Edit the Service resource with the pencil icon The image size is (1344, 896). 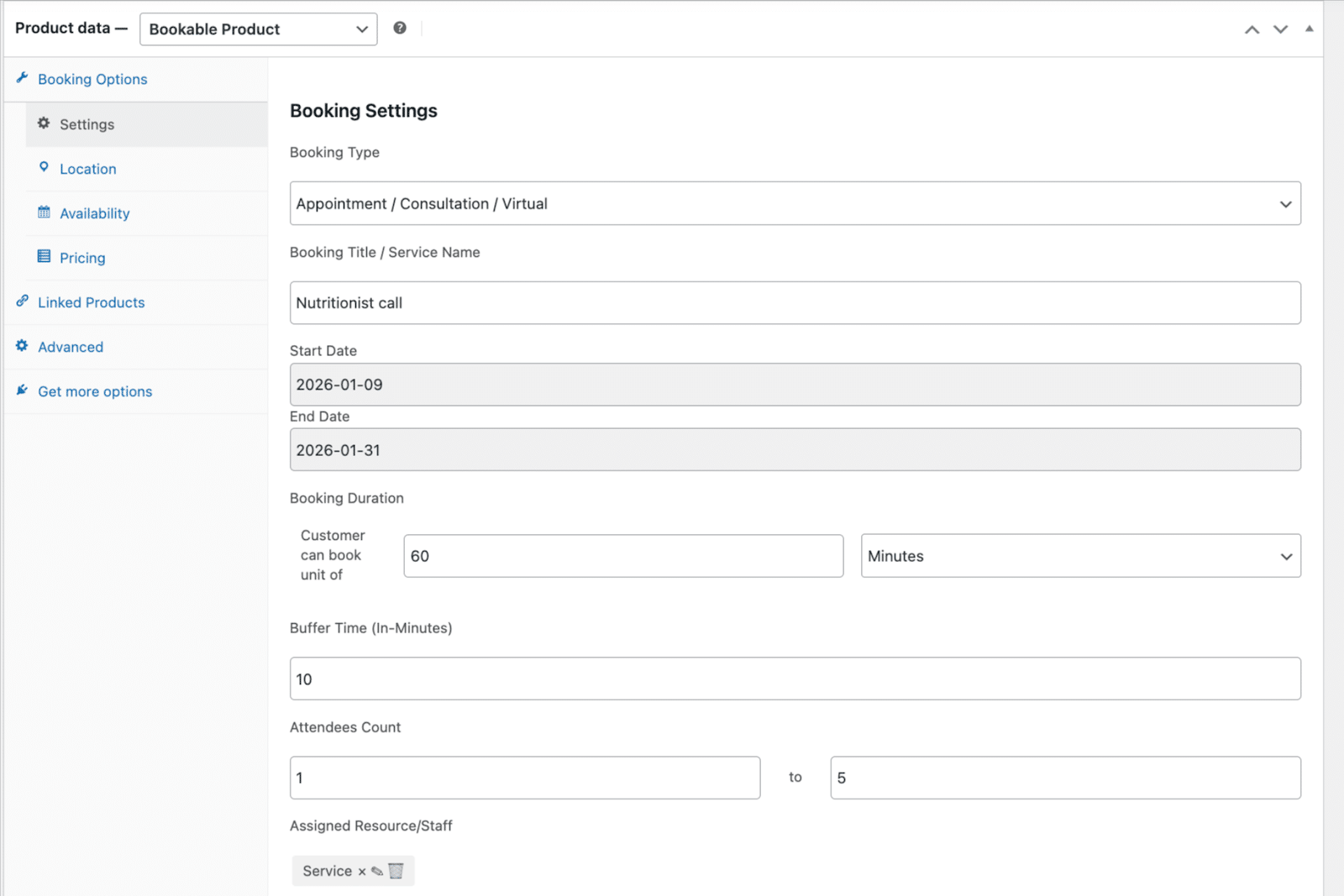pos(377,871)
